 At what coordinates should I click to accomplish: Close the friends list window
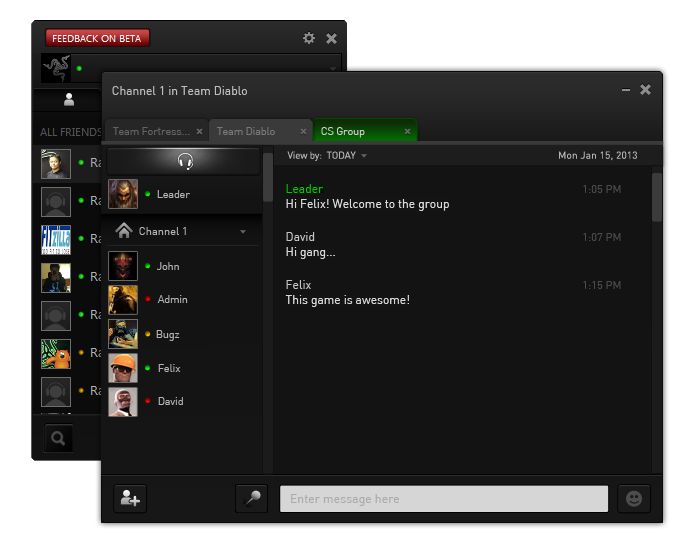click(332, 39)
